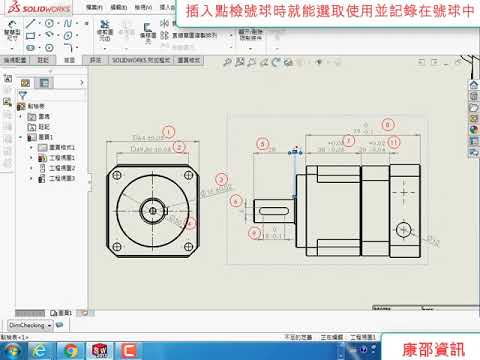
Task: Select the root drawing node in tree
Action: pyautogui.click(x=31, y=106)
